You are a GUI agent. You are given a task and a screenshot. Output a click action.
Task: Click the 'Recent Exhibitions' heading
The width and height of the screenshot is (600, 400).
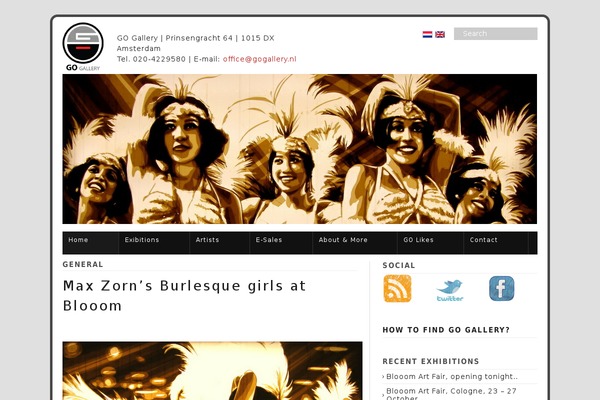(x=431, y=361)
